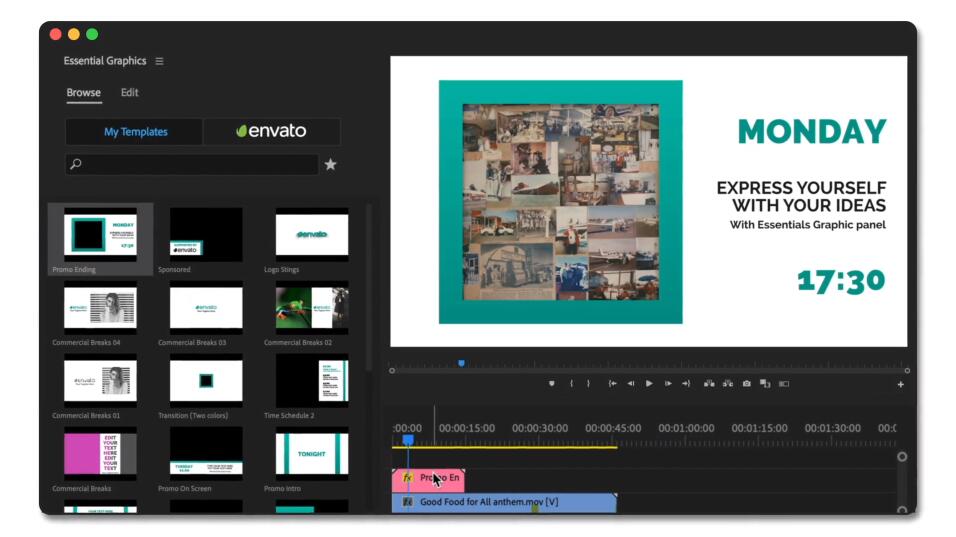Open the Button Editor plus icon
Screen dimensions: 956x537
[900, 385]
